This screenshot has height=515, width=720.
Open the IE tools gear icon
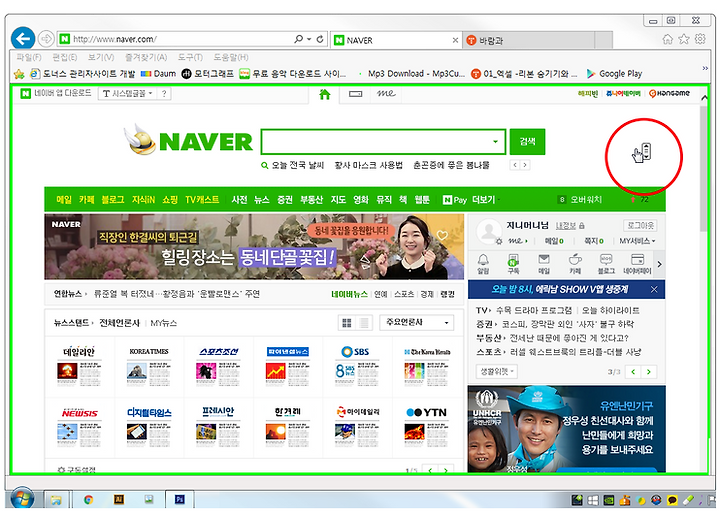coord(700,39)
